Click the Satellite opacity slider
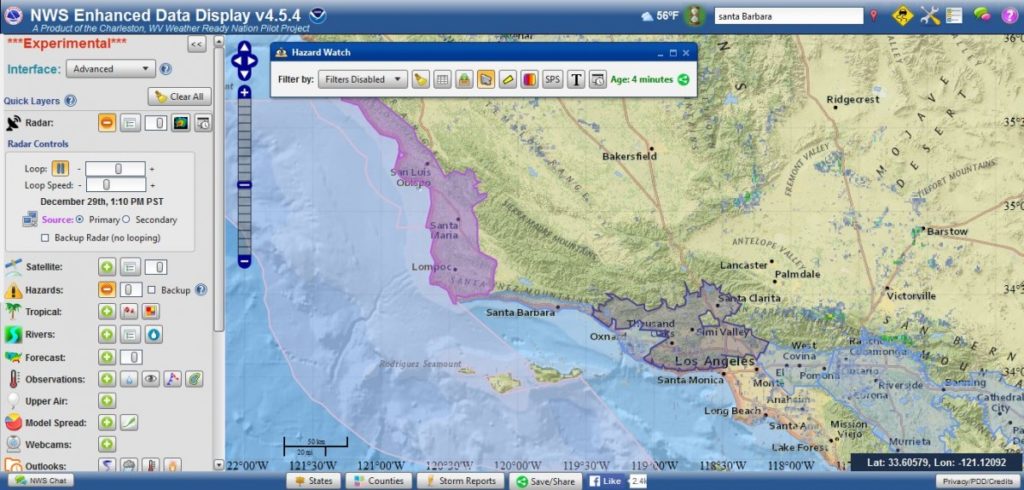 [x=155, y=267]
